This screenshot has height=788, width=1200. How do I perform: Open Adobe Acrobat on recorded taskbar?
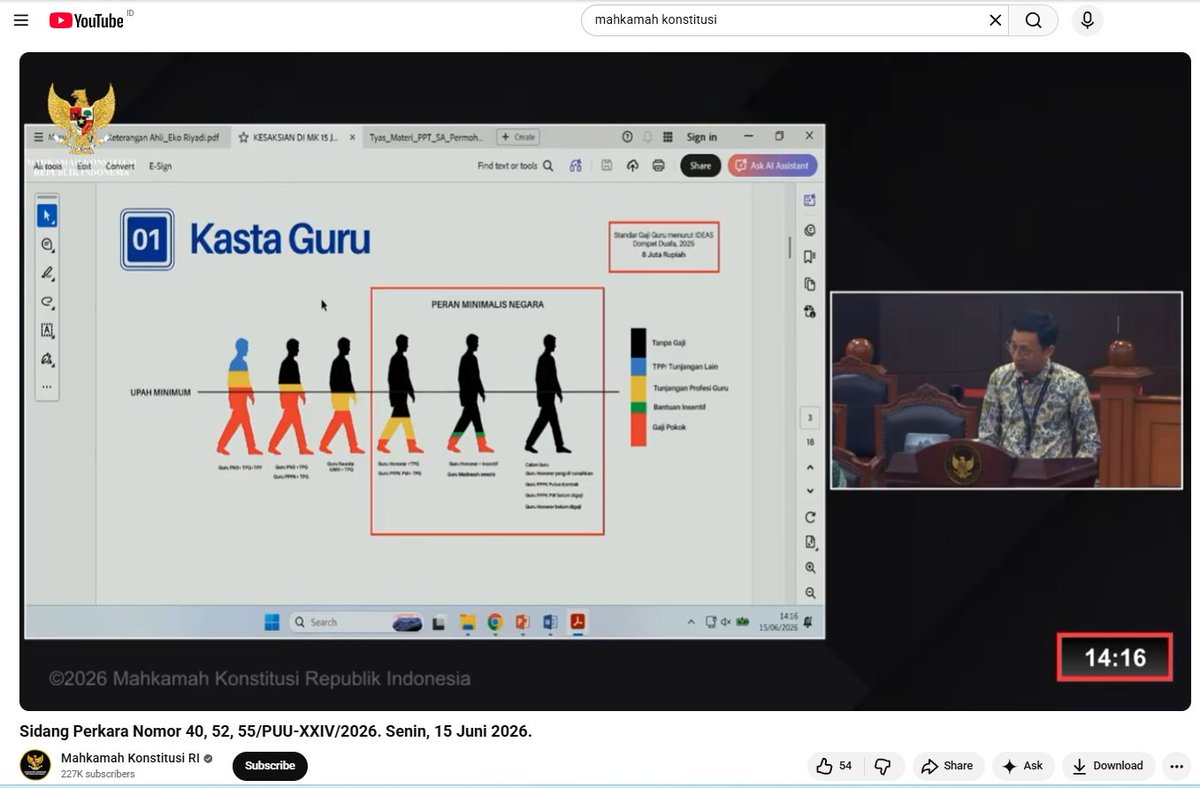coord(577,622)
